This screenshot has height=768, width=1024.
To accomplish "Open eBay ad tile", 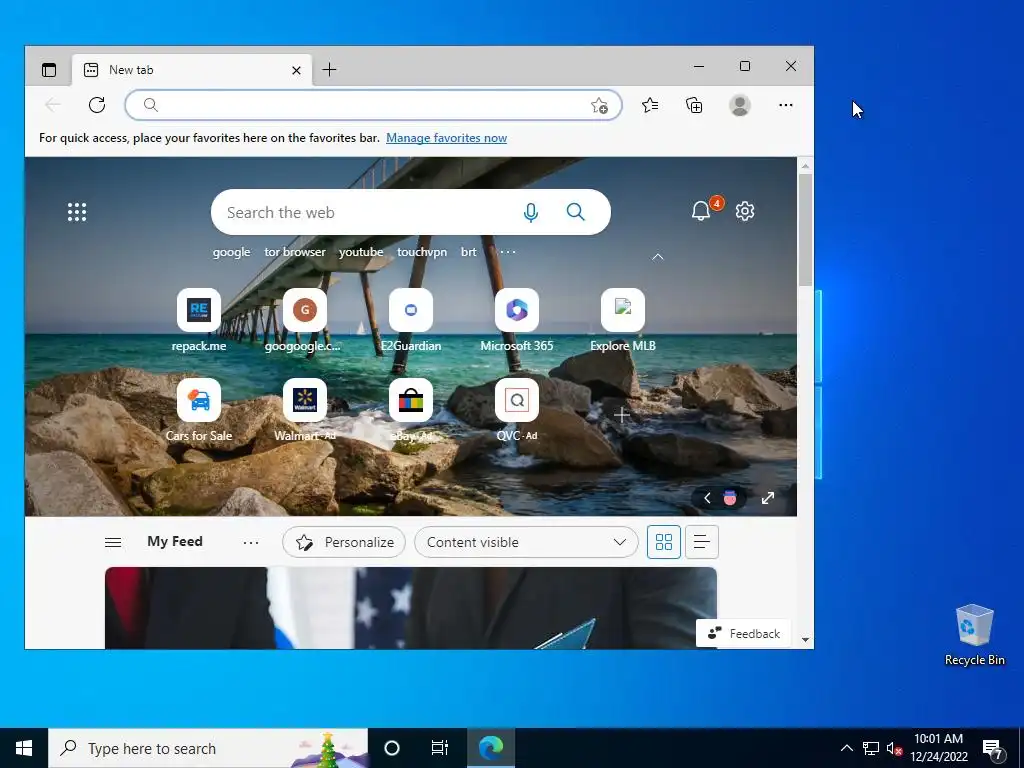I will 411,411.
